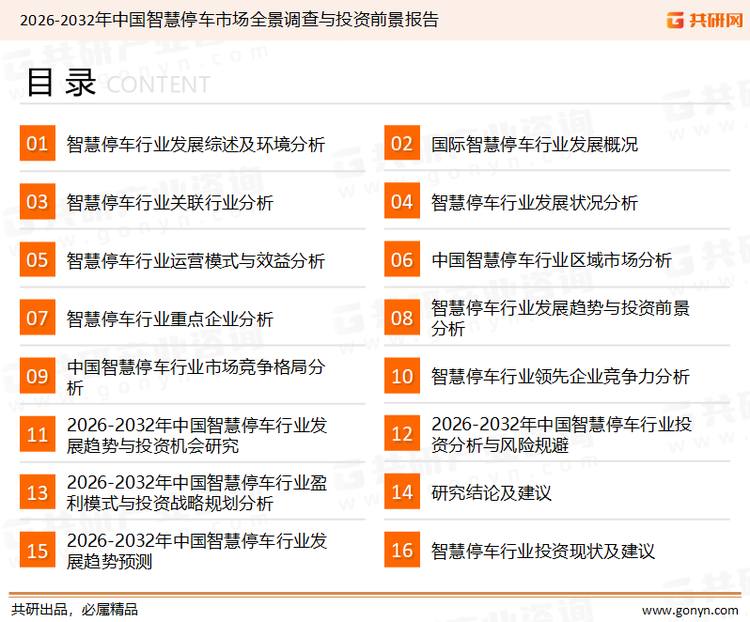Open chapter 国际智慧停车行业发展概况

click(x=534, y=144)
